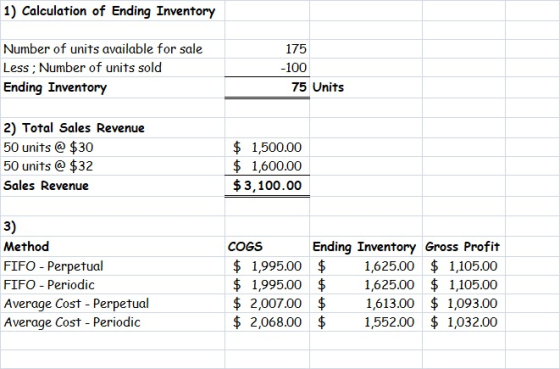Screen dimensions: 560x369
Task: Select the cell with value -100
Action: pos(267,68)
